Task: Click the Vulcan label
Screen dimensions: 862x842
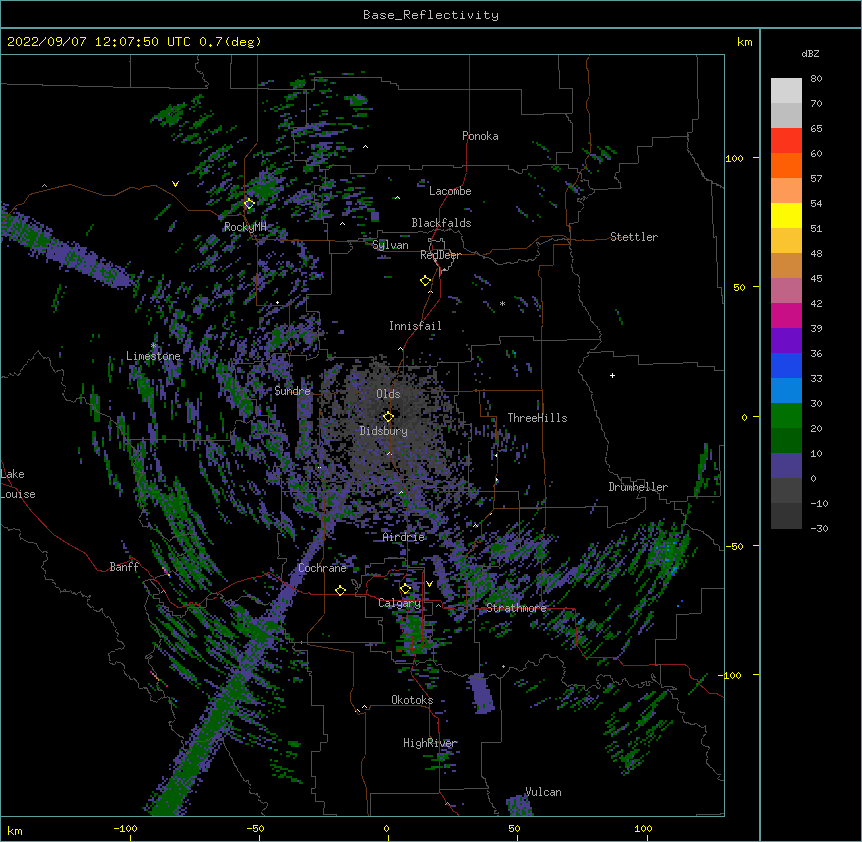Action: (543, 792)
